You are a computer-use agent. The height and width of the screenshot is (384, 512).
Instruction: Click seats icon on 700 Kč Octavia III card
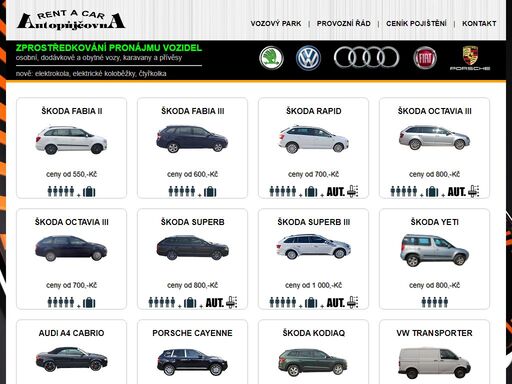(61, 302)
